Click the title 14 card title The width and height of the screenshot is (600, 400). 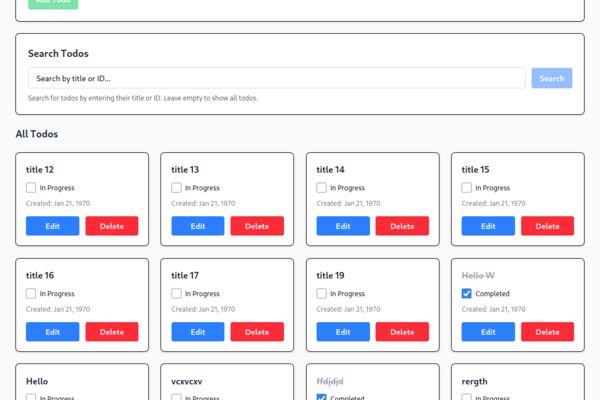pyautogui.click(x=330, y=170)
